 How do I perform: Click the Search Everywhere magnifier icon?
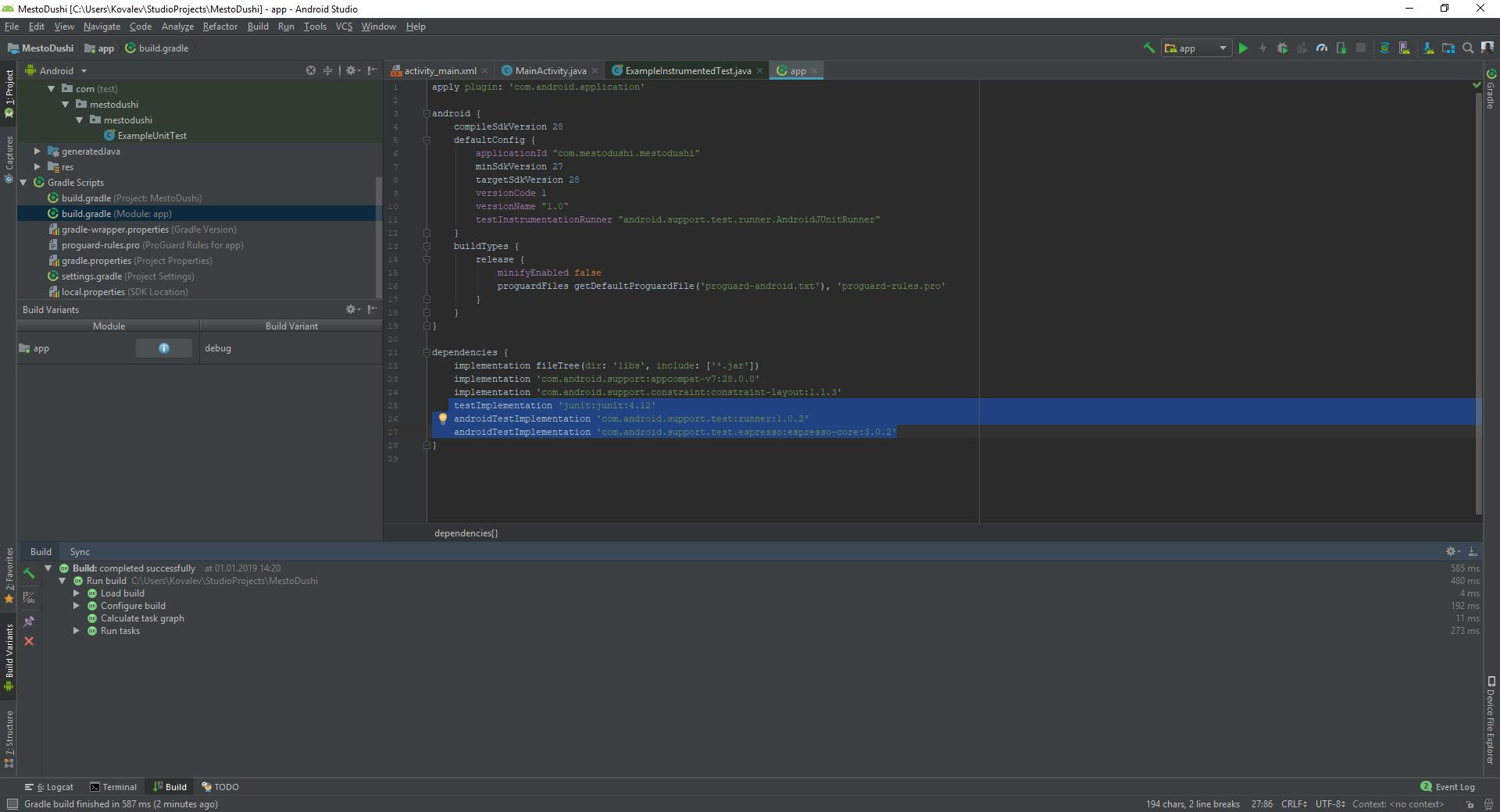[1468, 48]
